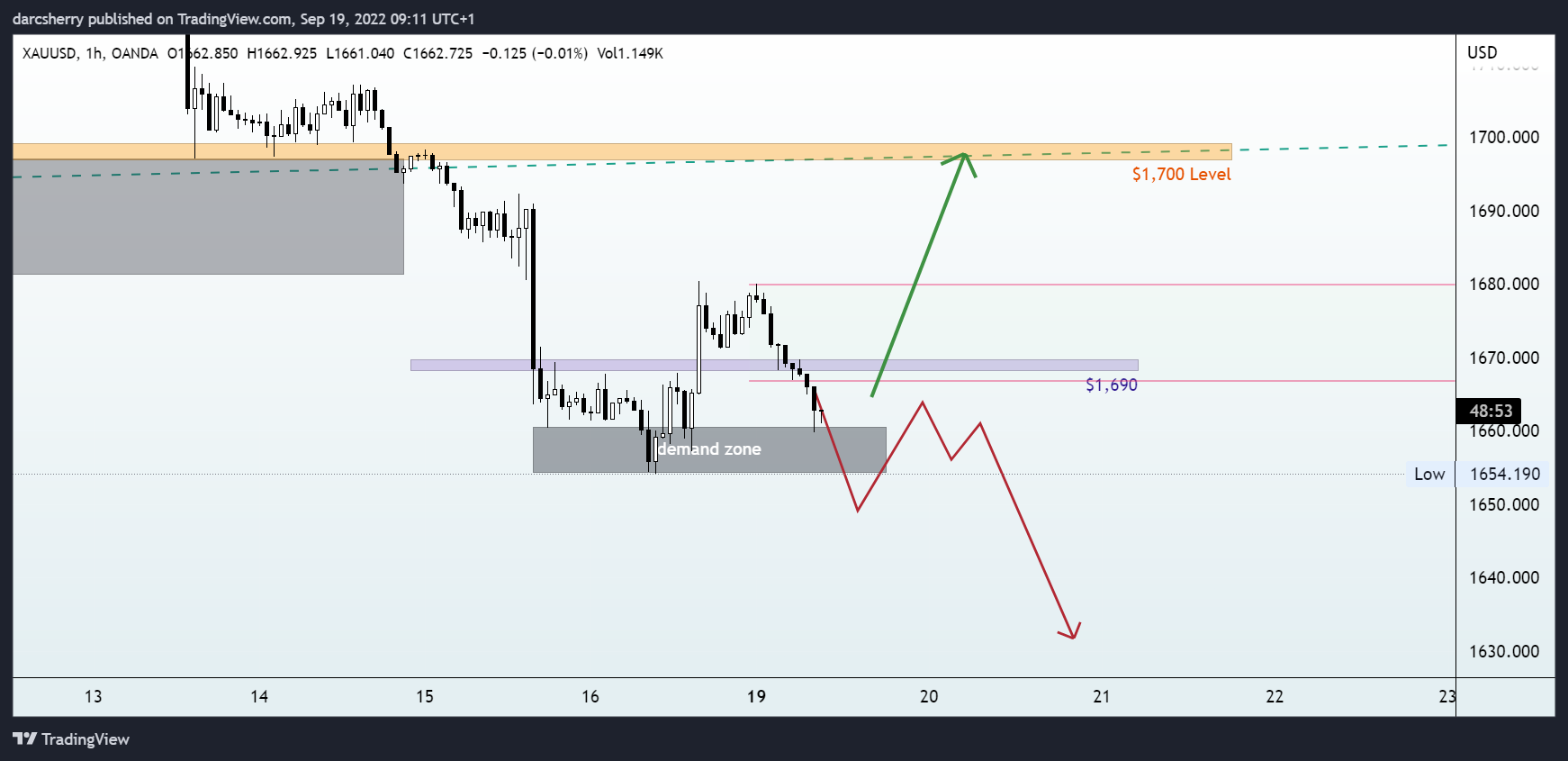Click the purple $1,690 horizontal zone
The width and height of the screenshot is (1568, 761).
click(x=774, y=366)
